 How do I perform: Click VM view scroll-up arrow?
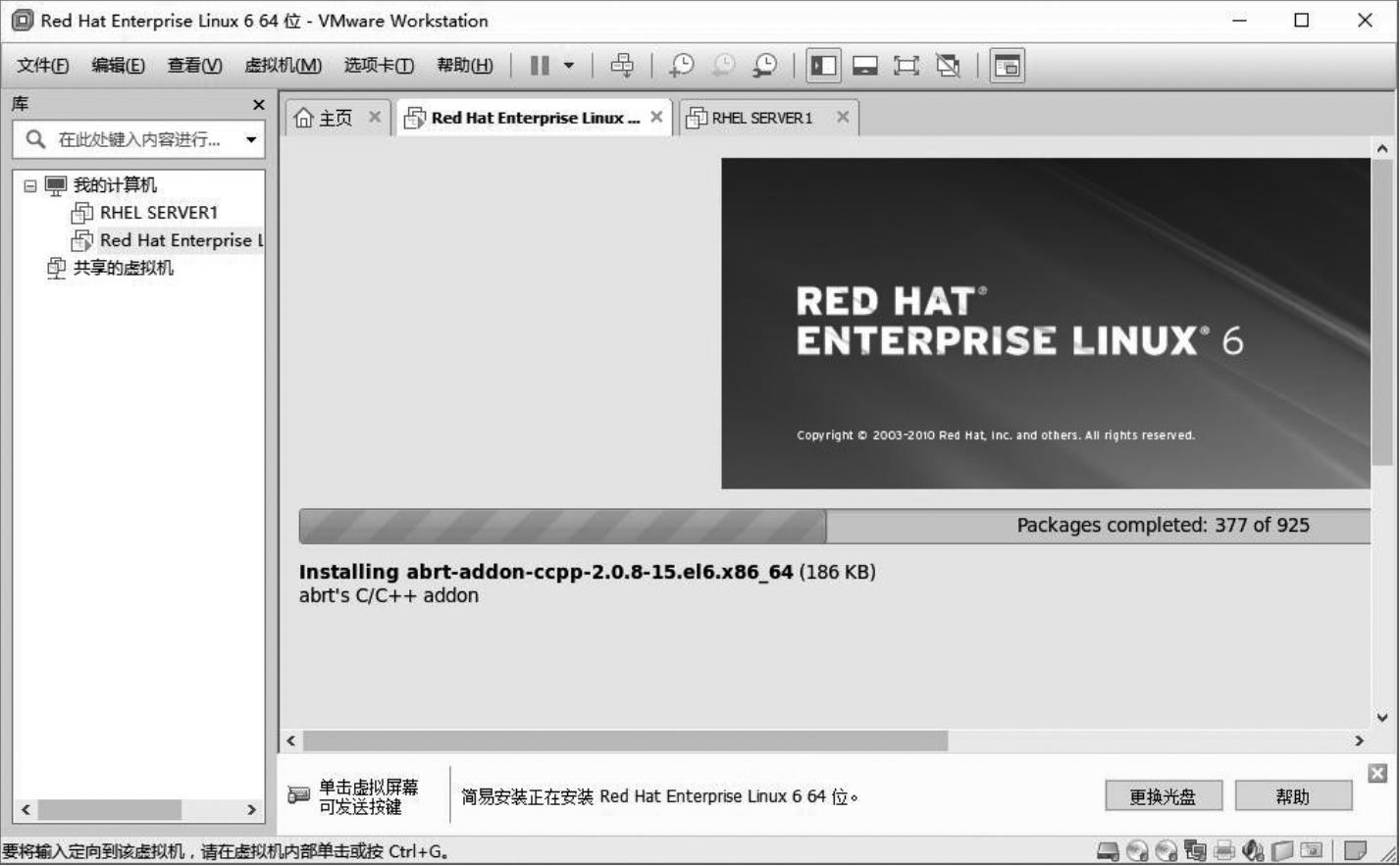1382,149
